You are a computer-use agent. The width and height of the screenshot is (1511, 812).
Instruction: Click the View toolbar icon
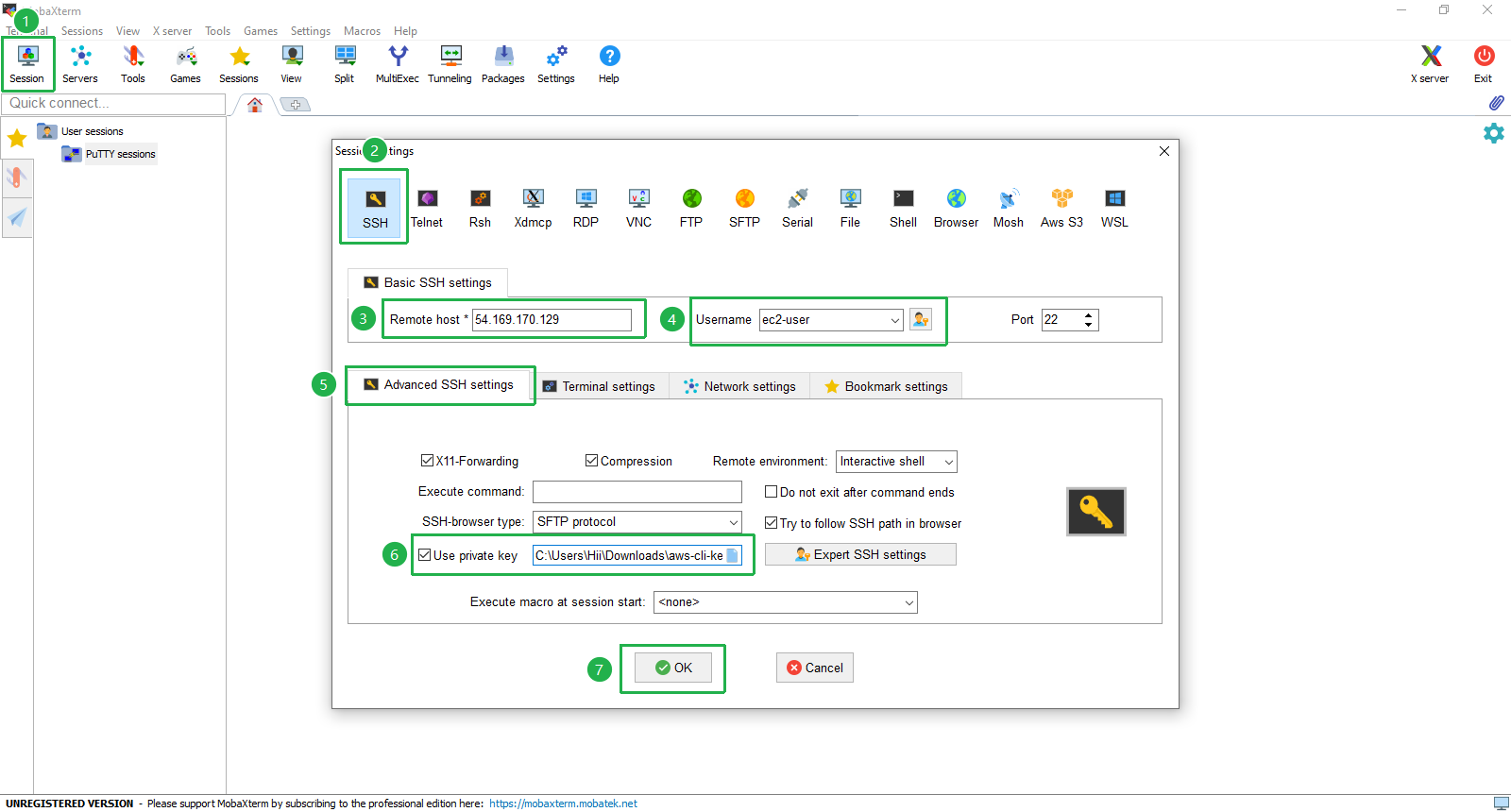click(292, 64)
